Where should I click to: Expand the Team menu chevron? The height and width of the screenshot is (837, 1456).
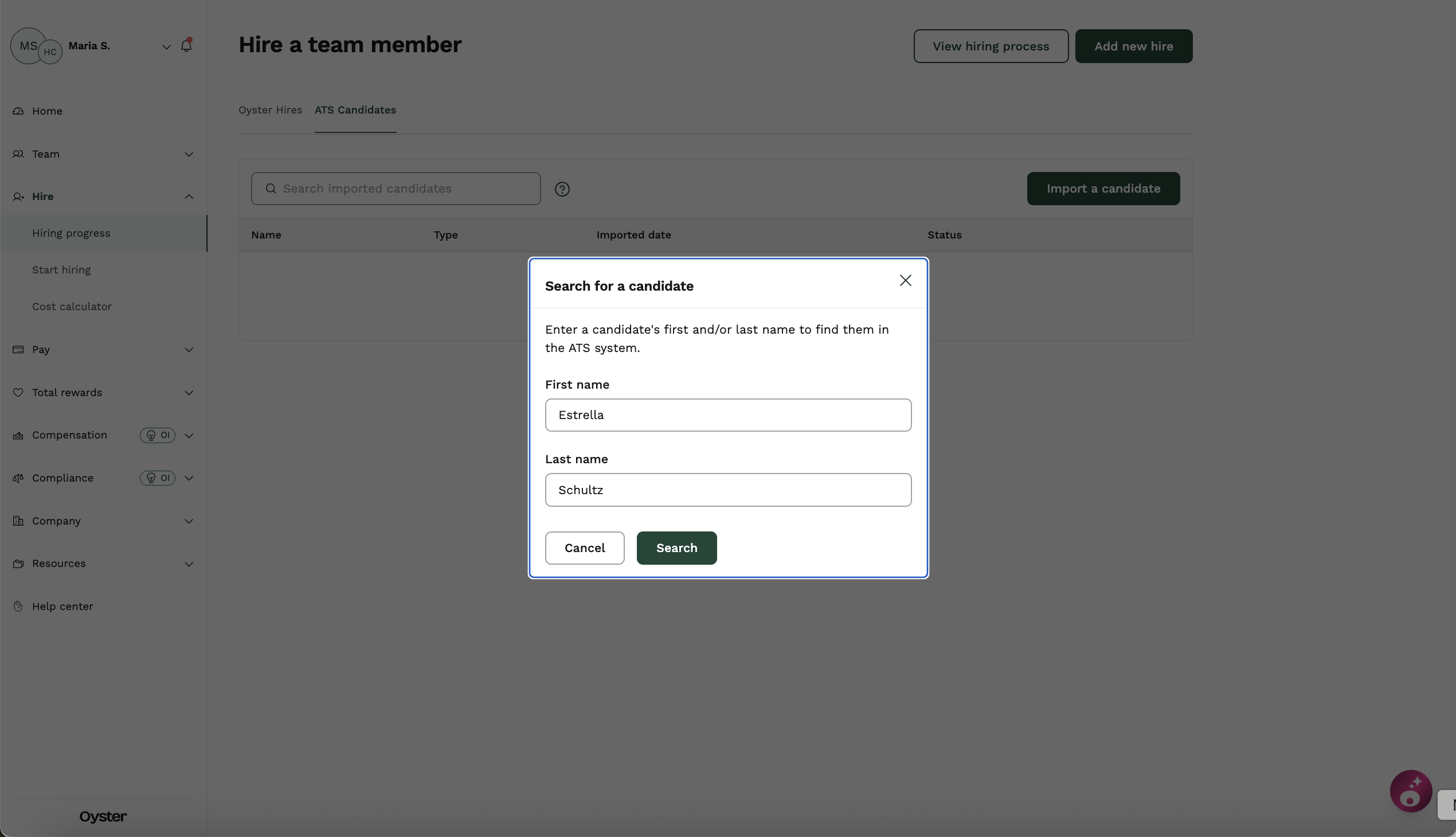point(189,154)
